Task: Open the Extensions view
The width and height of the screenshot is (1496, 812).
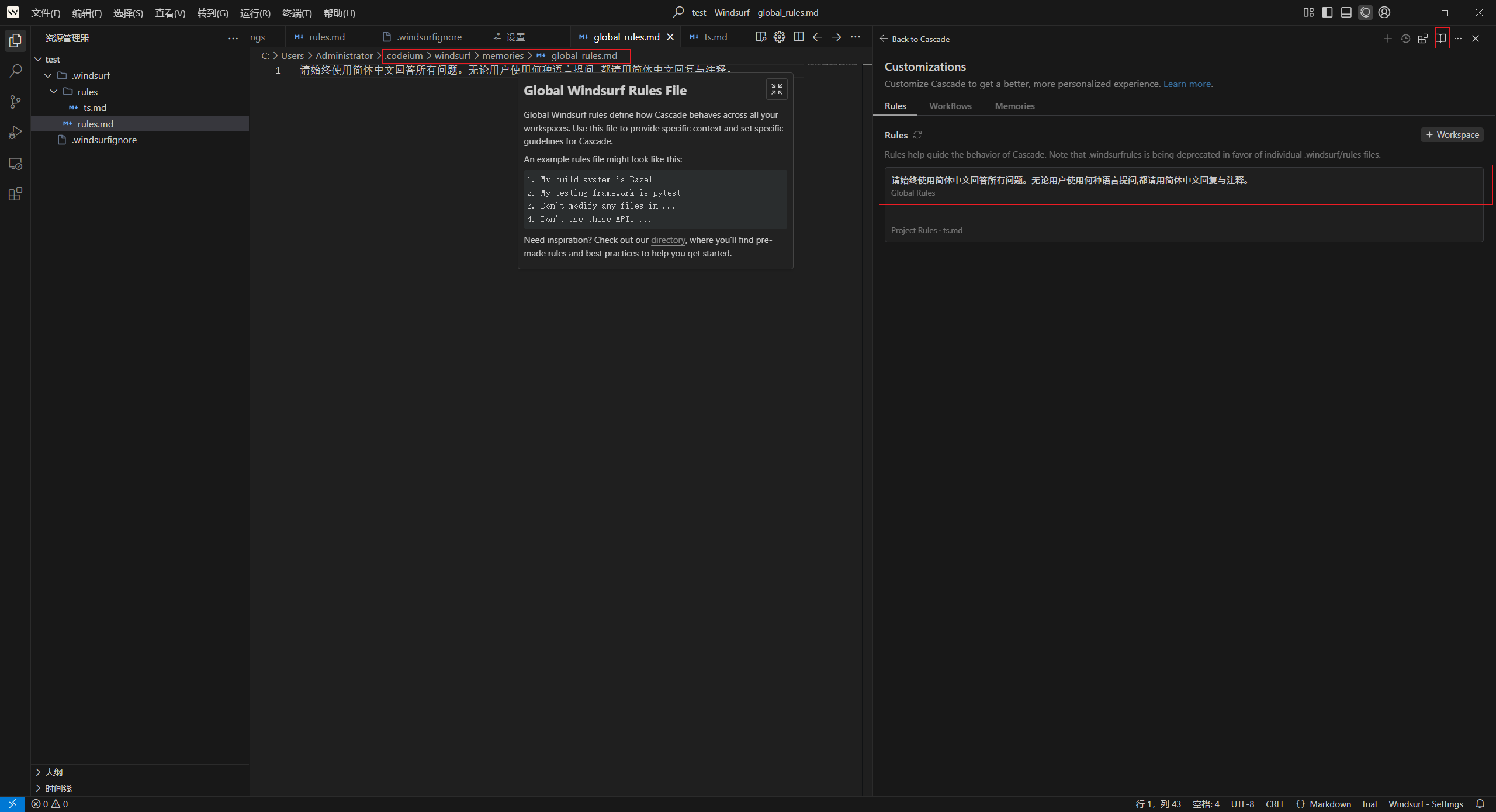Action: [x=16, y=194]
